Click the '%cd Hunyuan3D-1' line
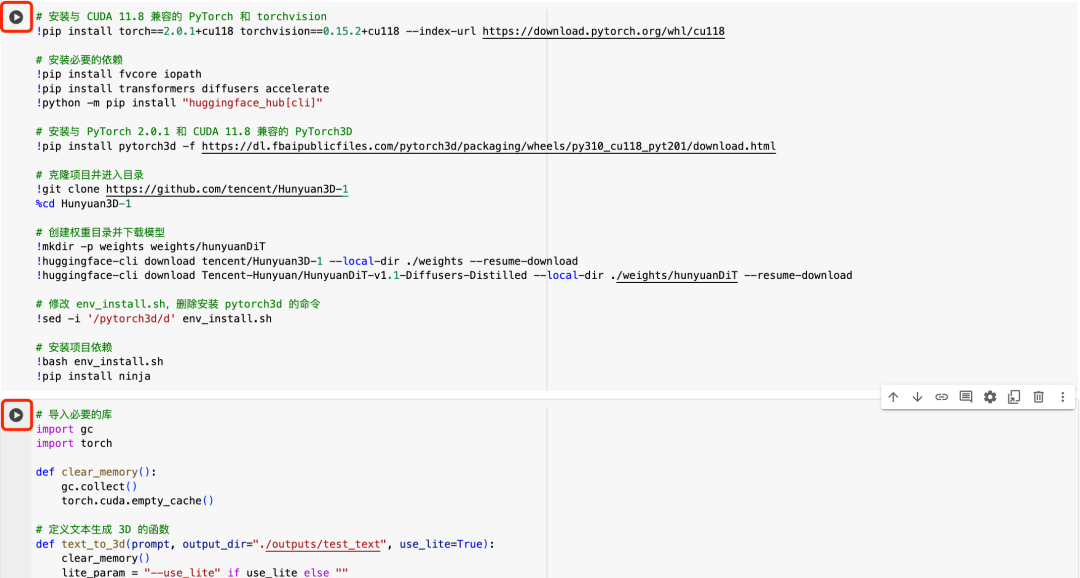Screen dimensions: 1080x578 pyautogui.click(x=83, y=203)
